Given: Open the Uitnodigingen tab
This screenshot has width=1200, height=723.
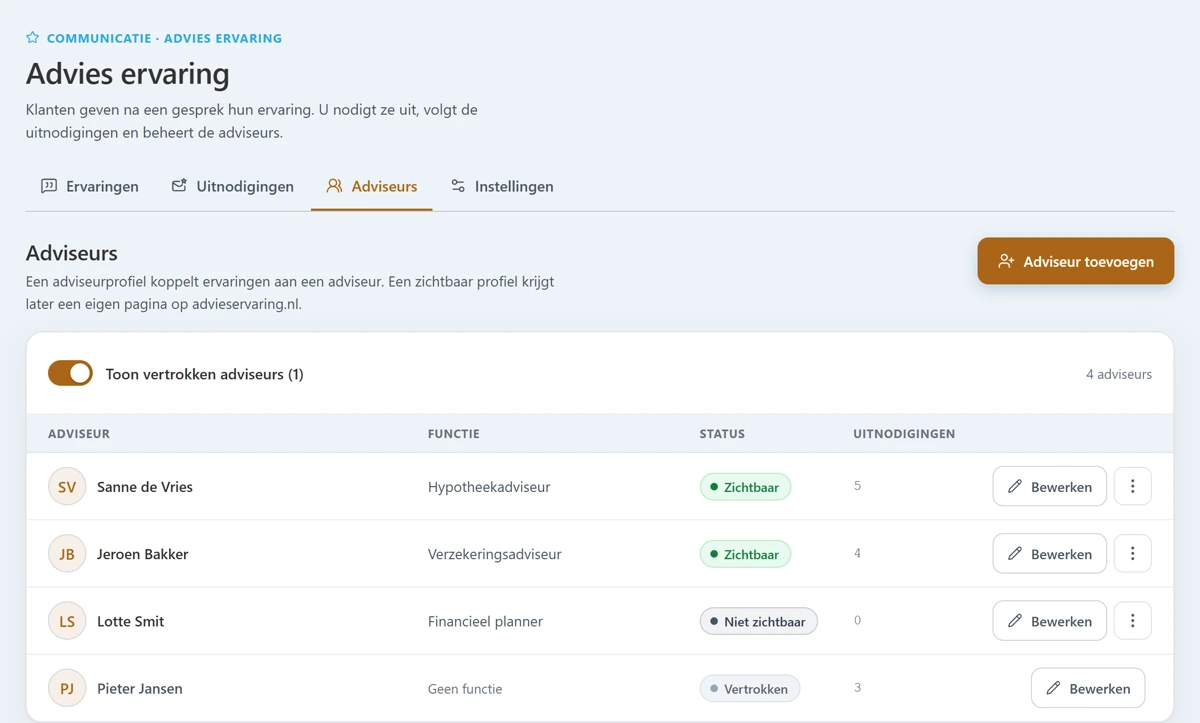Looking at the screenshot, I should [232, 186].
